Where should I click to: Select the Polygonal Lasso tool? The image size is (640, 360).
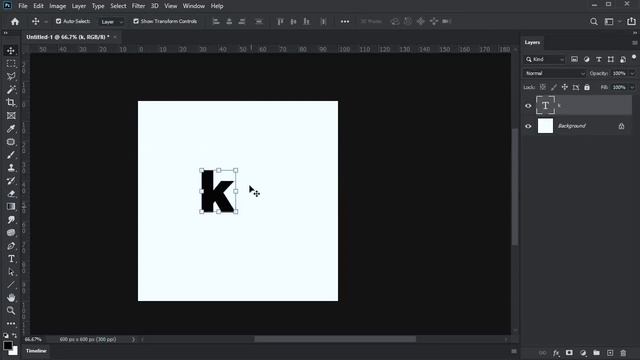(11, 77)
